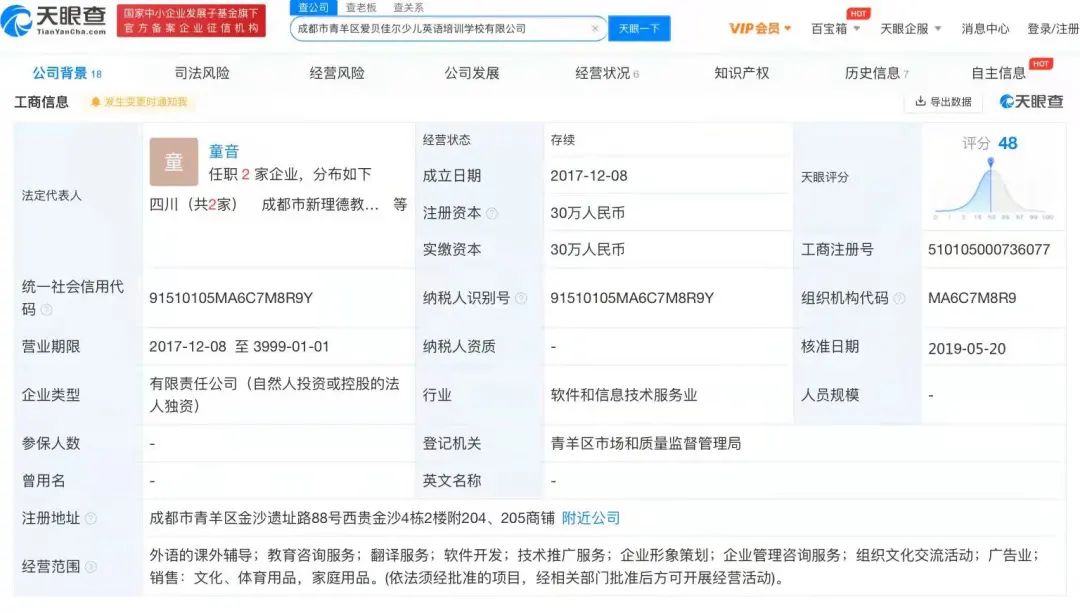Clear the search box with the × icon
The image size is (1080, 613).
(x=596, y=29)
